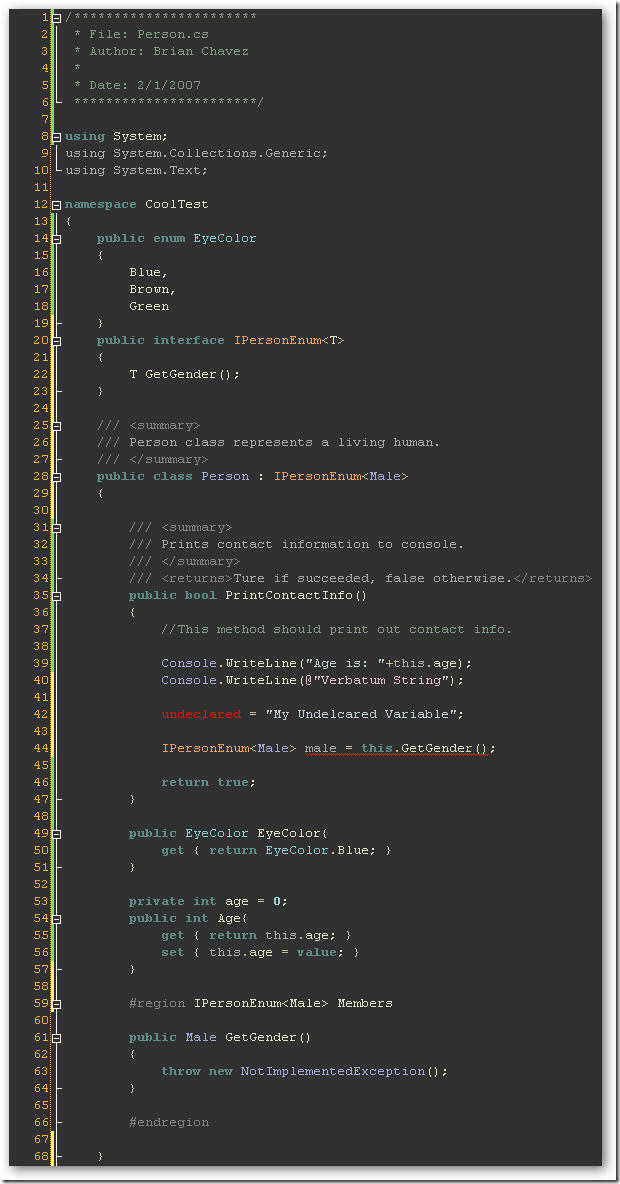Click the #endregion directive

click(169, 1122)
